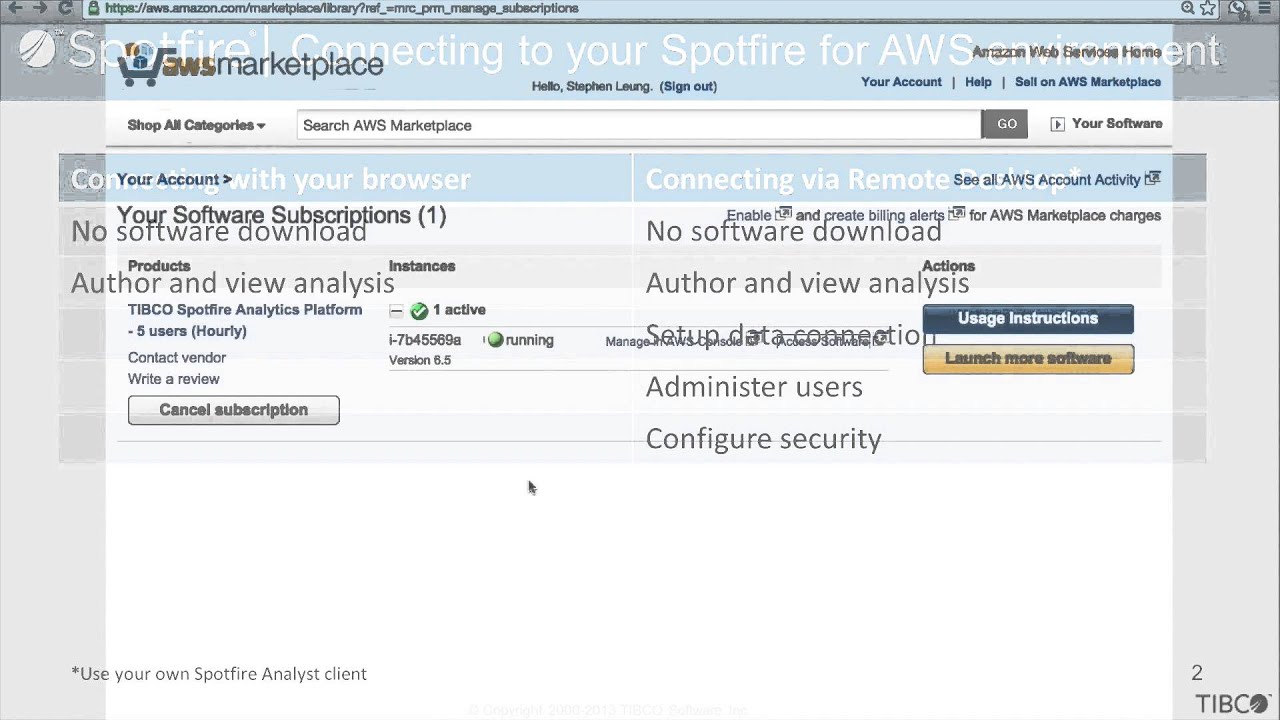Click the Contact vendor link
This screenshot has width=1280, height=720.
tap(177, 358)
